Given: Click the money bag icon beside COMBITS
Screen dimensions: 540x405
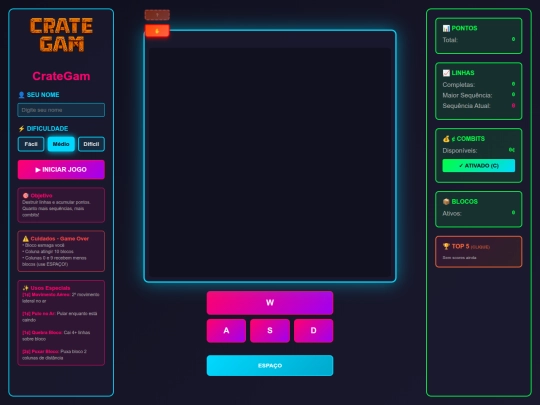Looking at the screenshot, I should click(446, 139).
